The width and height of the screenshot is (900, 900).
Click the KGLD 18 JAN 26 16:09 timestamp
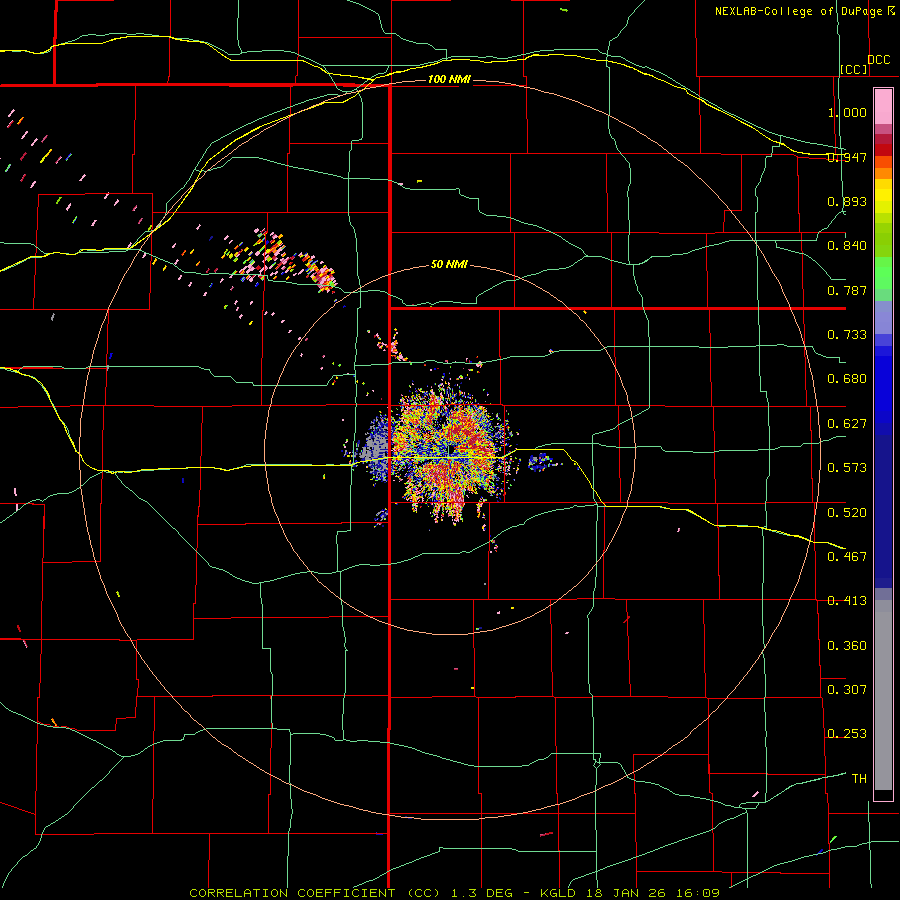point(630,893)
